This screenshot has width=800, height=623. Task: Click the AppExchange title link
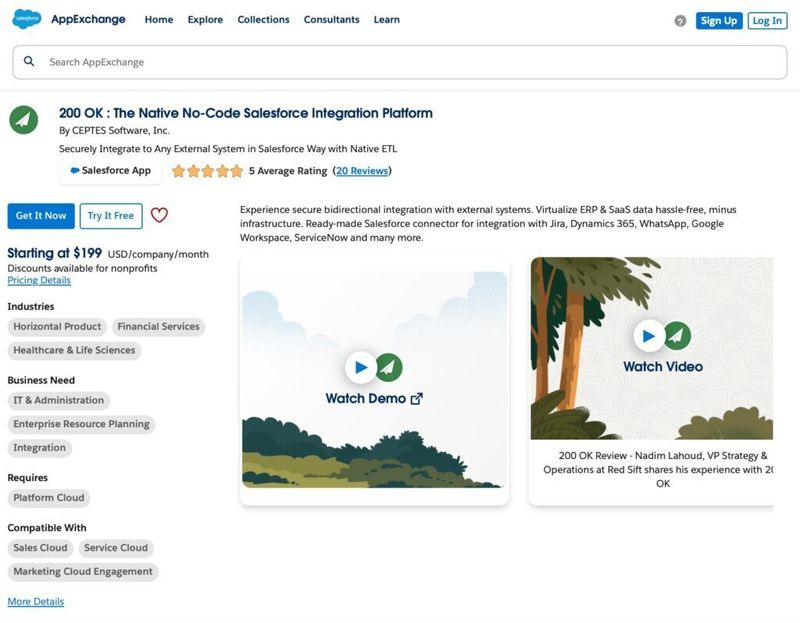[88, 19]
